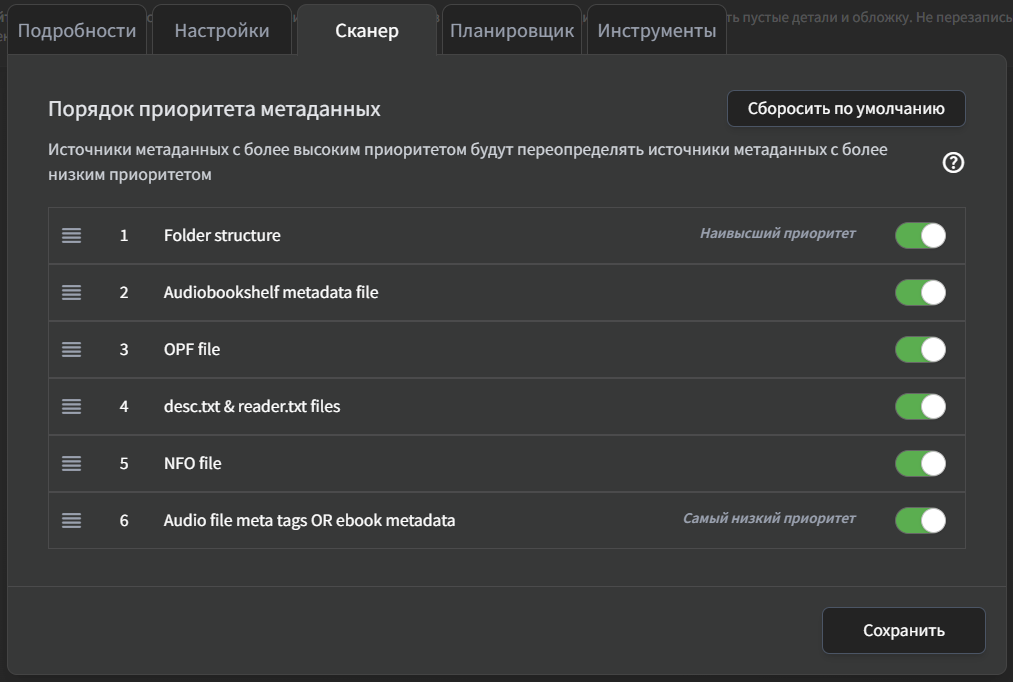Click the help question mark icon
Viewport: 1013px width, 682px height.
click(953, 163)
